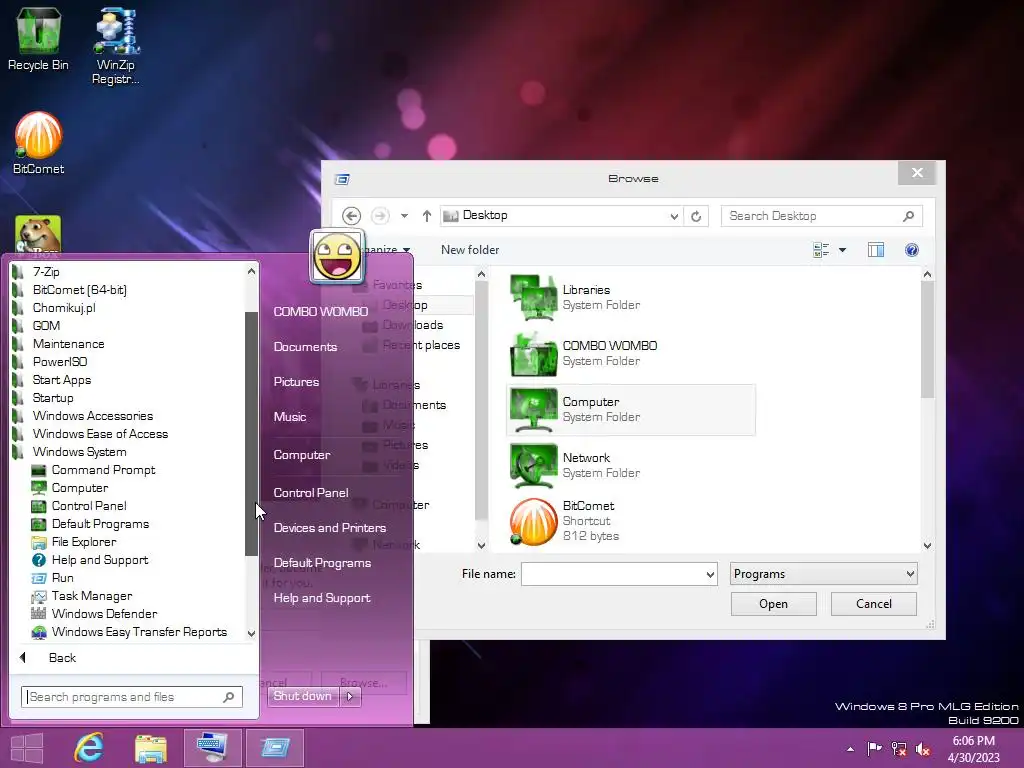Click the network tray icon
This screenshot has height=768, width=1024.
pyautogui.click(x=899, y=748)
